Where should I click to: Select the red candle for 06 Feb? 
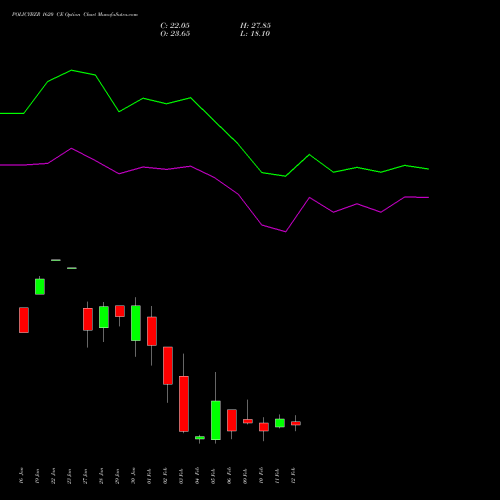[232, 420]
